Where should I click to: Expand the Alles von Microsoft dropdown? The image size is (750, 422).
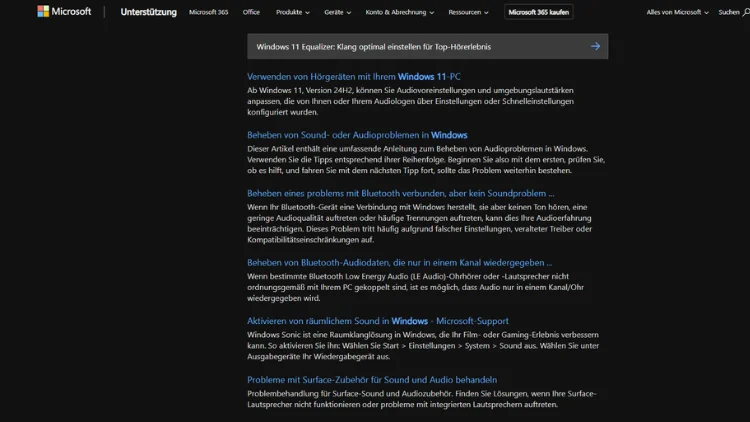tap(677, 12)
